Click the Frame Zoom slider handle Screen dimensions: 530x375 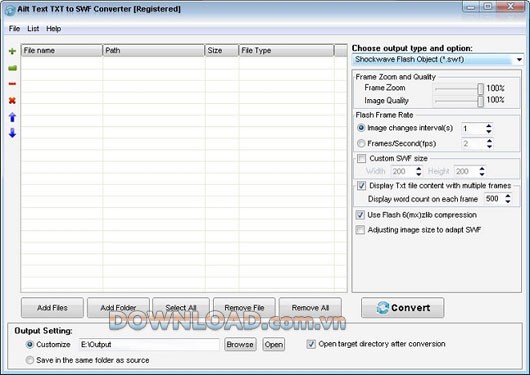[480, 89]
